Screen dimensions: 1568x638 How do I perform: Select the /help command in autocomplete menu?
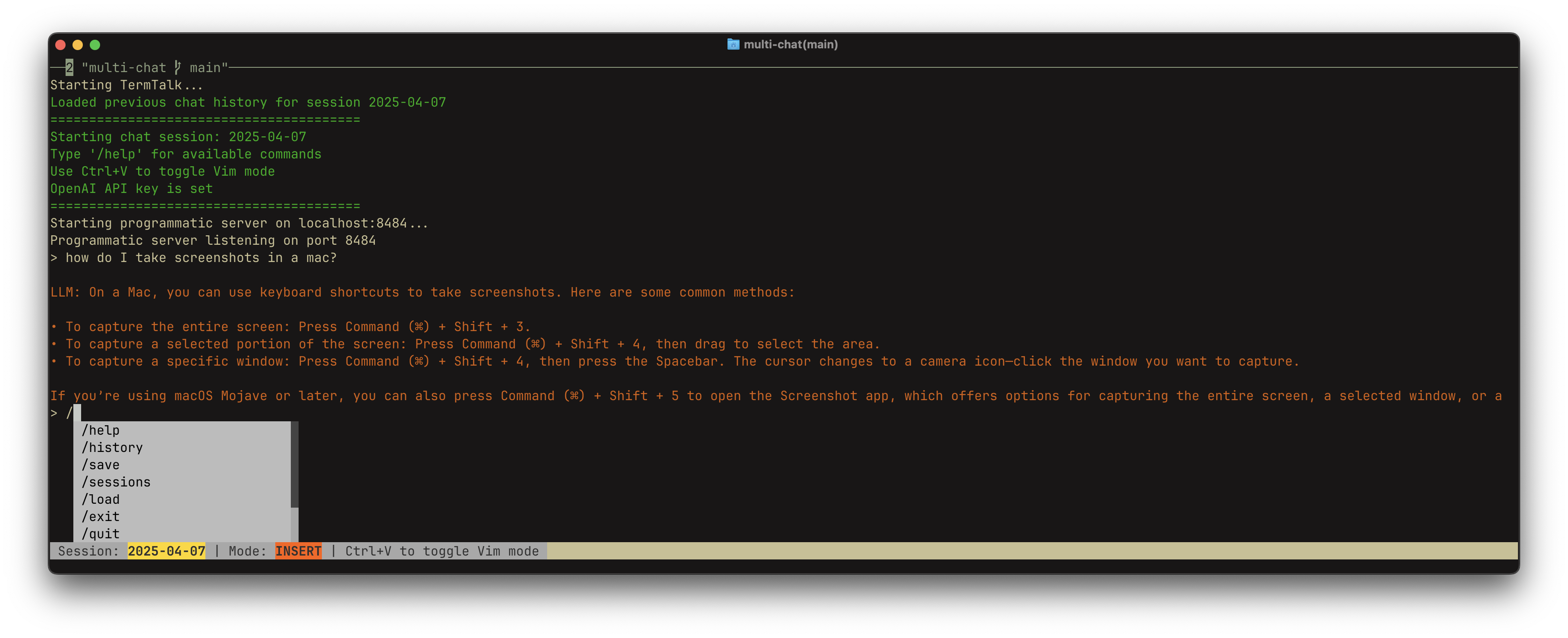183,430
